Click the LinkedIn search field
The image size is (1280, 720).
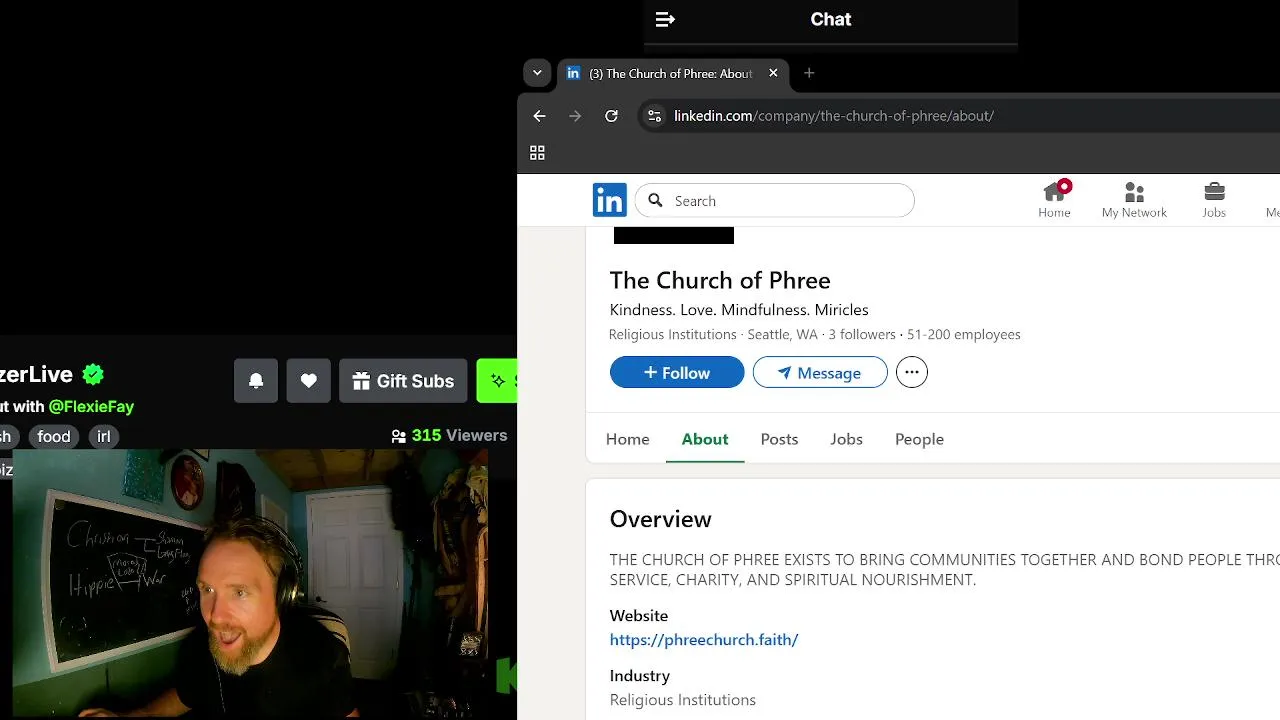(x=775, y=200)
